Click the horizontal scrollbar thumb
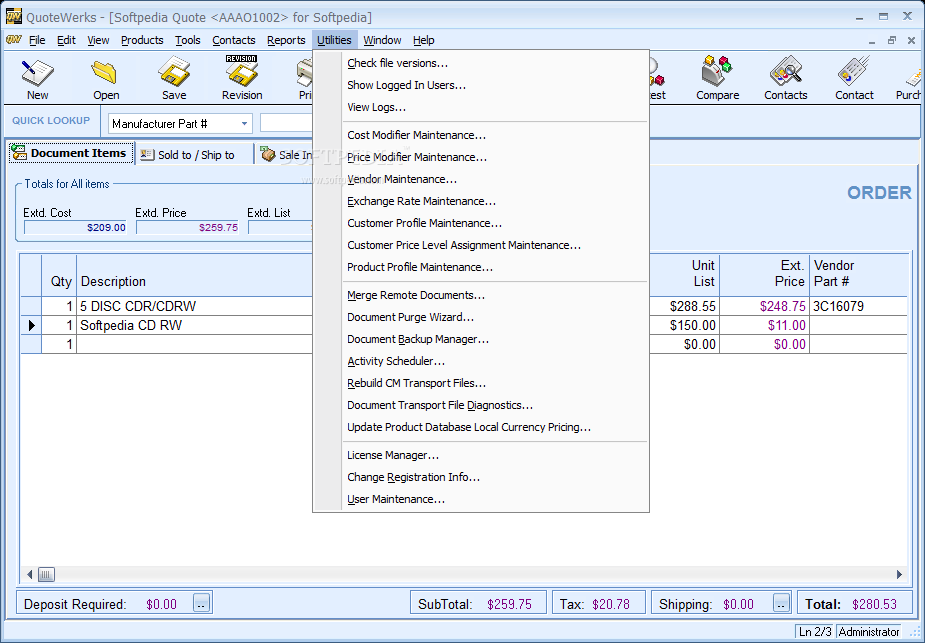 click(x=46, y=574)
